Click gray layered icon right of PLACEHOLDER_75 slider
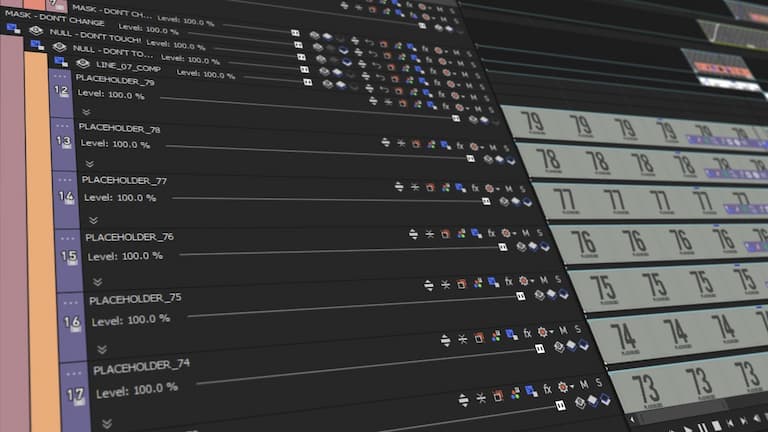 pos(539,295)
